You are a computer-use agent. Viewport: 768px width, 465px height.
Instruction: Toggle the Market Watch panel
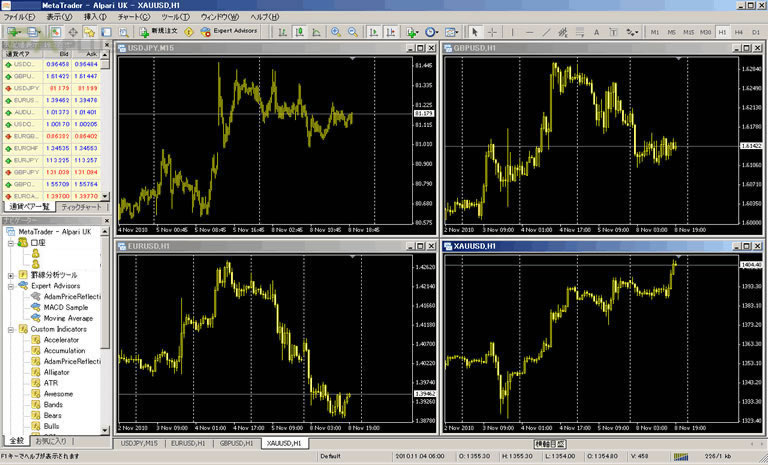(55, 32)
